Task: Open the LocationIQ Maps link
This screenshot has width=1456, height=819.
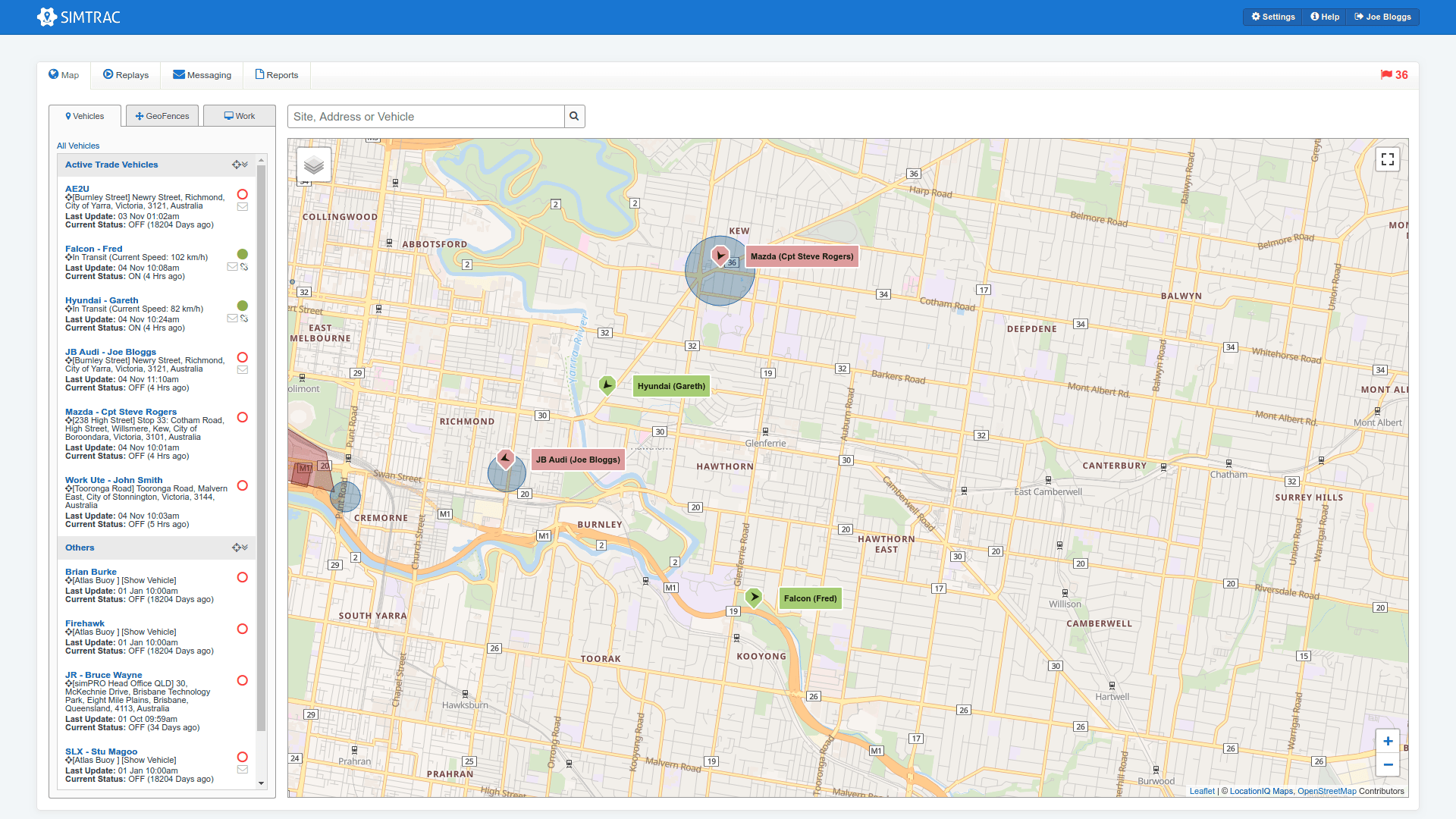Action: click(x=1261, y=791)
